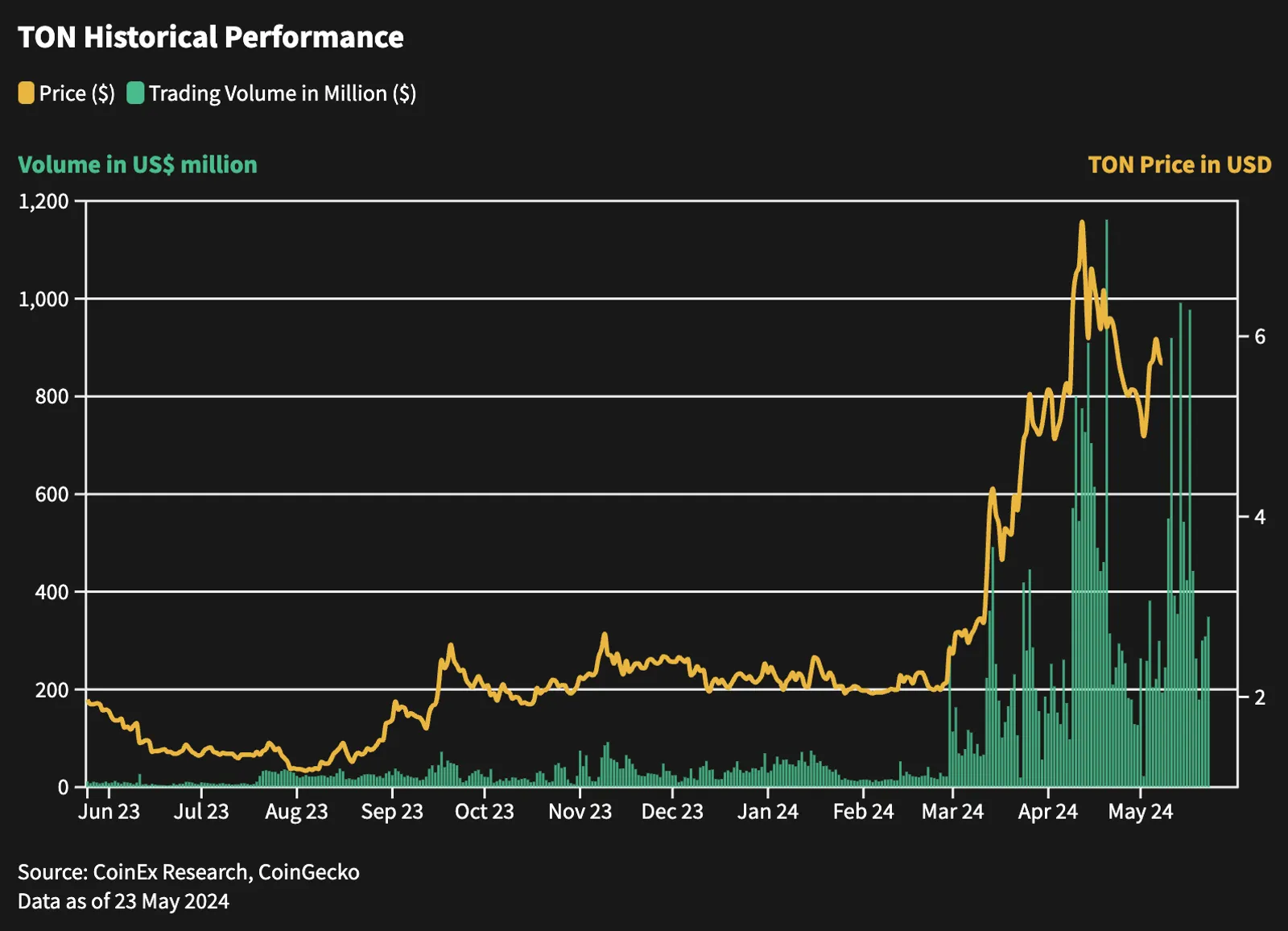The height and width of the screenshot is (931, 1288).
Task: Click the 'May 24' date label
Action: click(x=1141, y=812)
